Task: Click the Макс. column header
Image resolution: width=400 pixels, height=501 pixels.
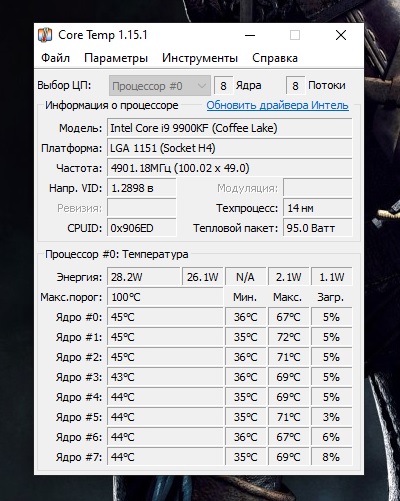Action: pyautogui.click(x=287, y=297)
